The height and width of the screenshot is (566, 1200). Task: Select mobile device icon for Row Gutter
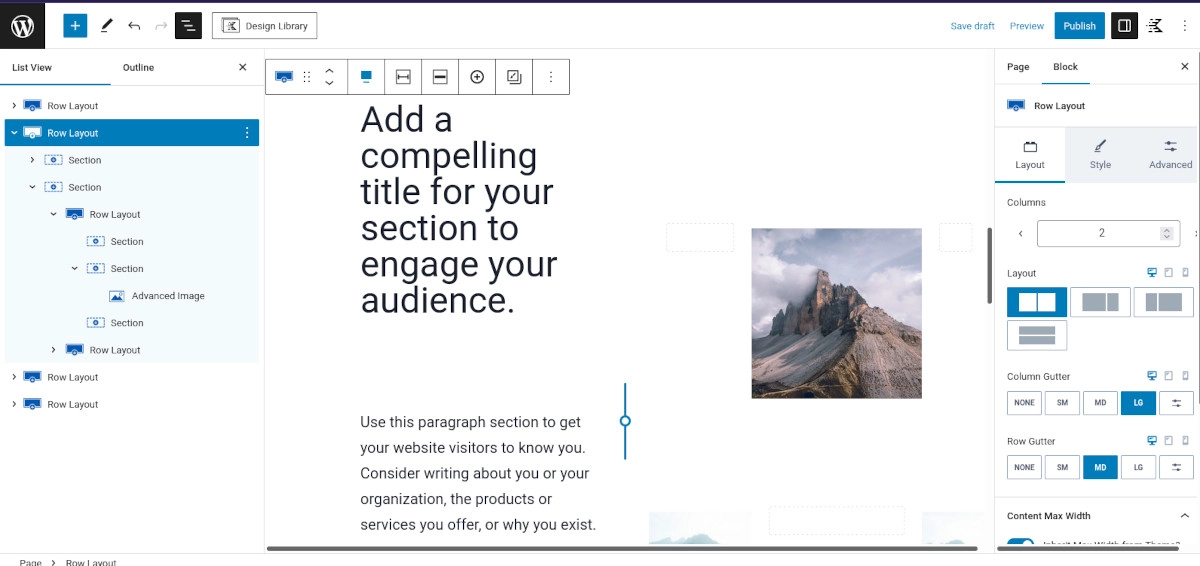[x=1186, y=440]
